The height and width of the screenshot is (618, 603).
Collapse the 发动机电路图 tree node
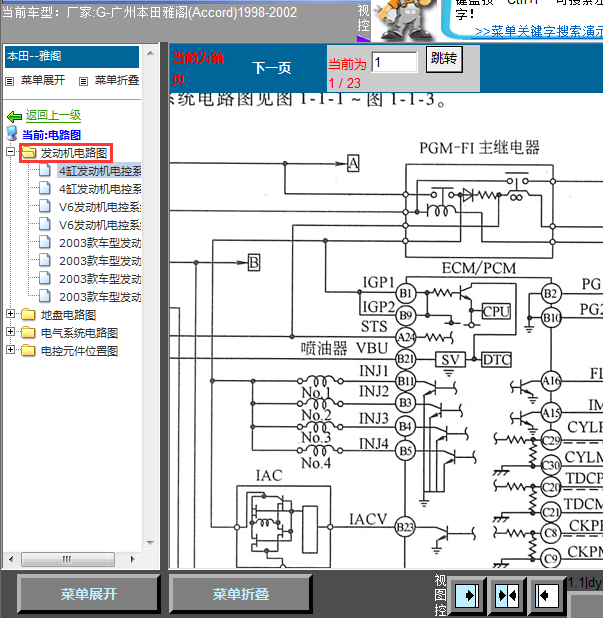pyautogui.click(x=11, y=152)
